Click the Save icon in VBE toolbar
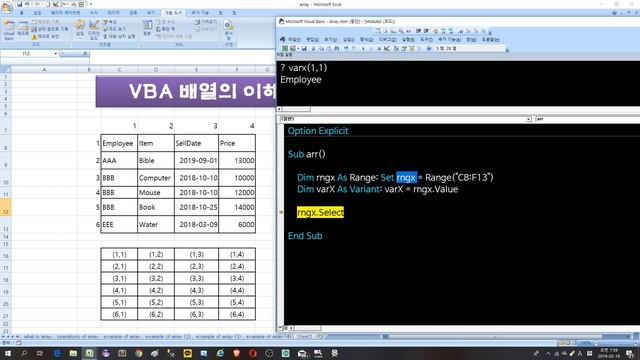 (304, 48)
